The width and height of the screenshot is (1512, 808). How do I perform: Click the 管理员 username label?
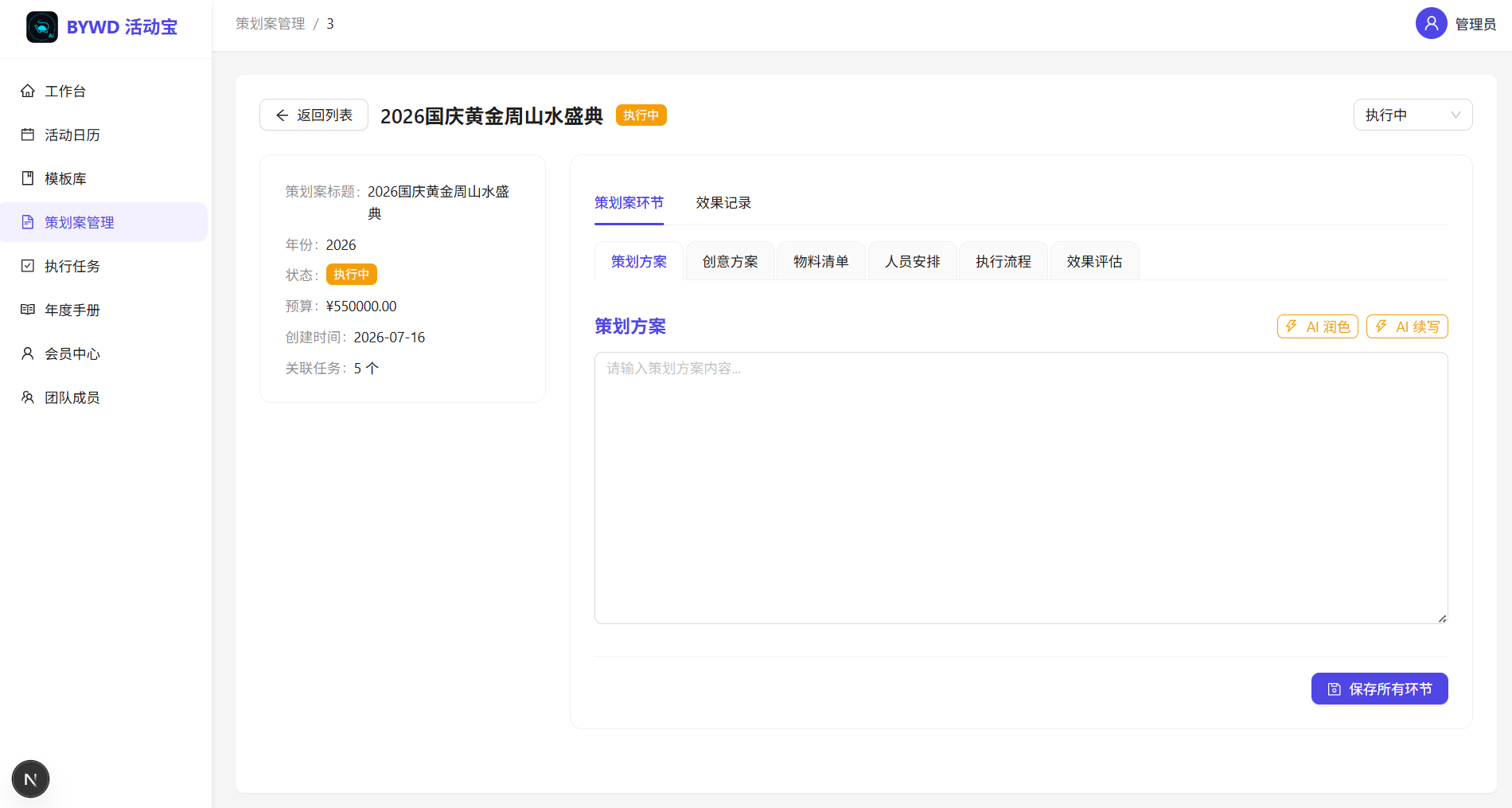pyautogui.click(x=1475, y=24)
